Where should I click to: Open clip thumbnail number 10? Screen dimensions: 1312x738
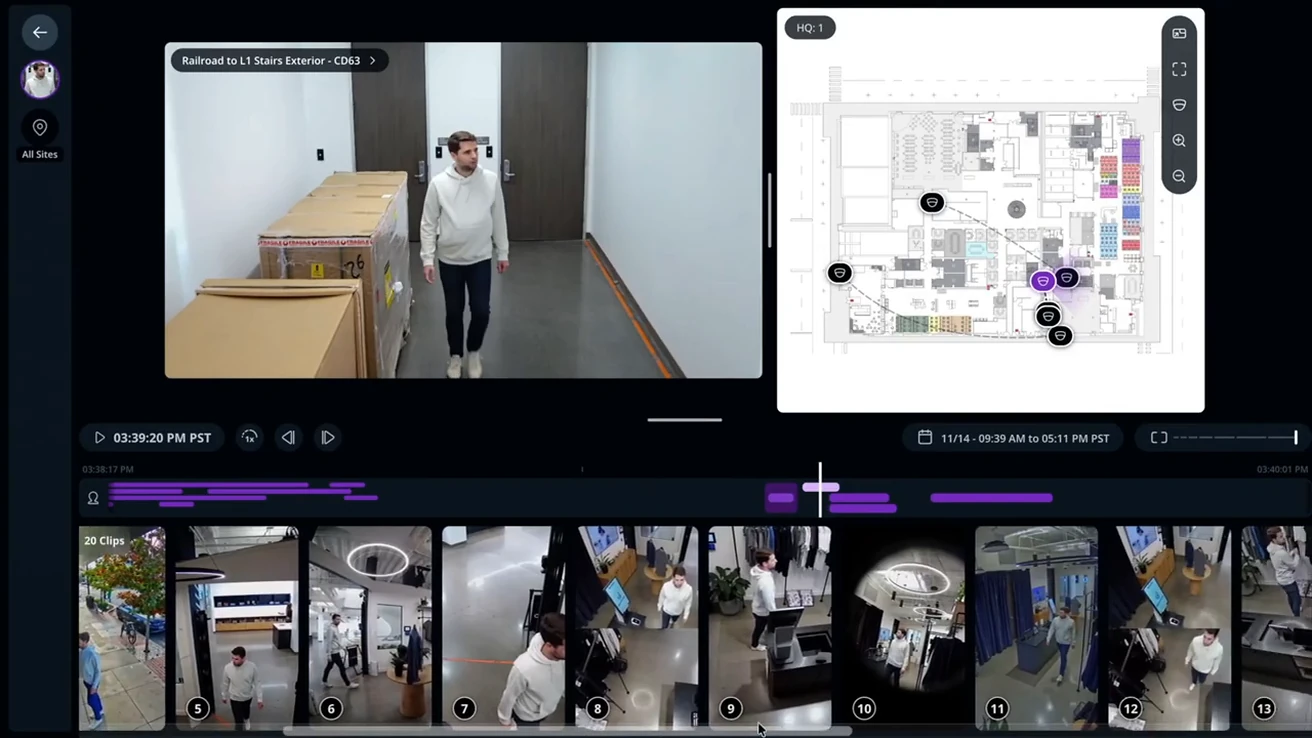pyautogui.click(x=903, y=628)
